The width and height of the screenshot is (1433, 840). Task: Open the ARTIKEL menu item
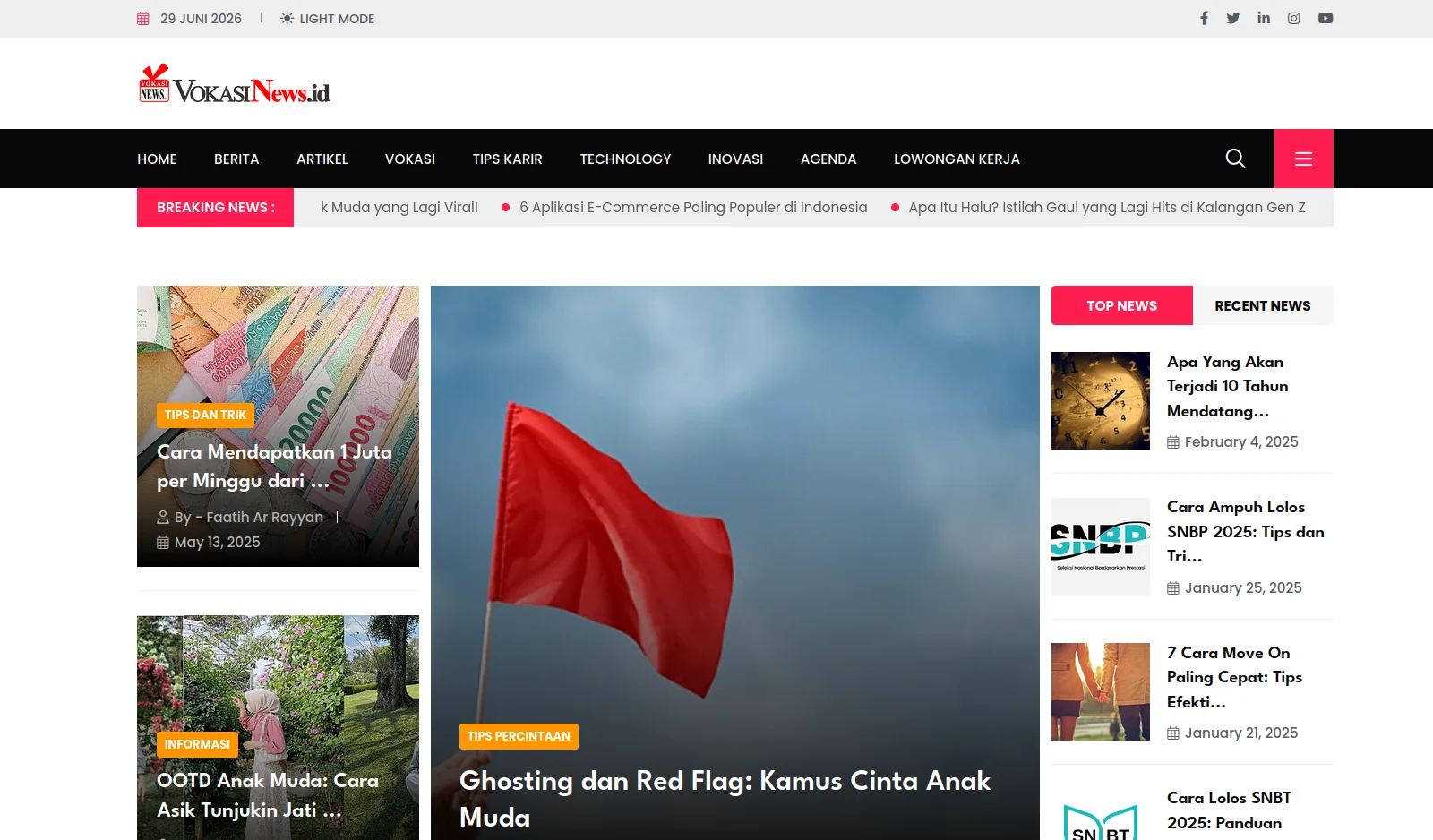pyautogui.click(x=322, y=159)
